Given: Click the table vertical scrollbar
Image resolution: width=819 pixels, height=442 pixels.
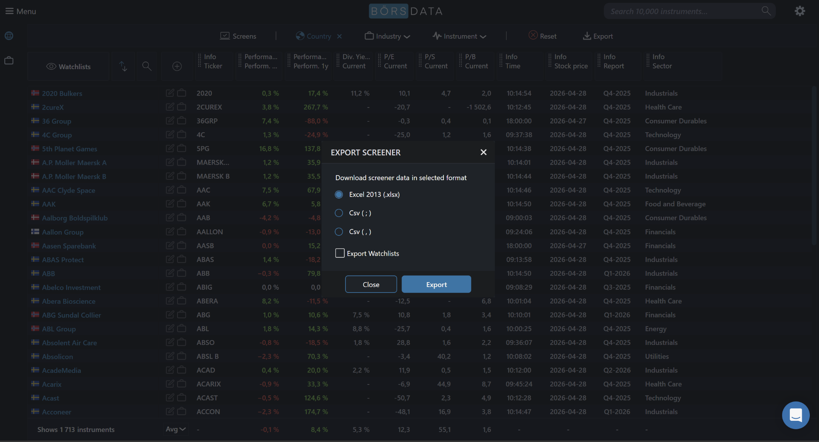Looking at the screenshot, I should click(814, 167).
